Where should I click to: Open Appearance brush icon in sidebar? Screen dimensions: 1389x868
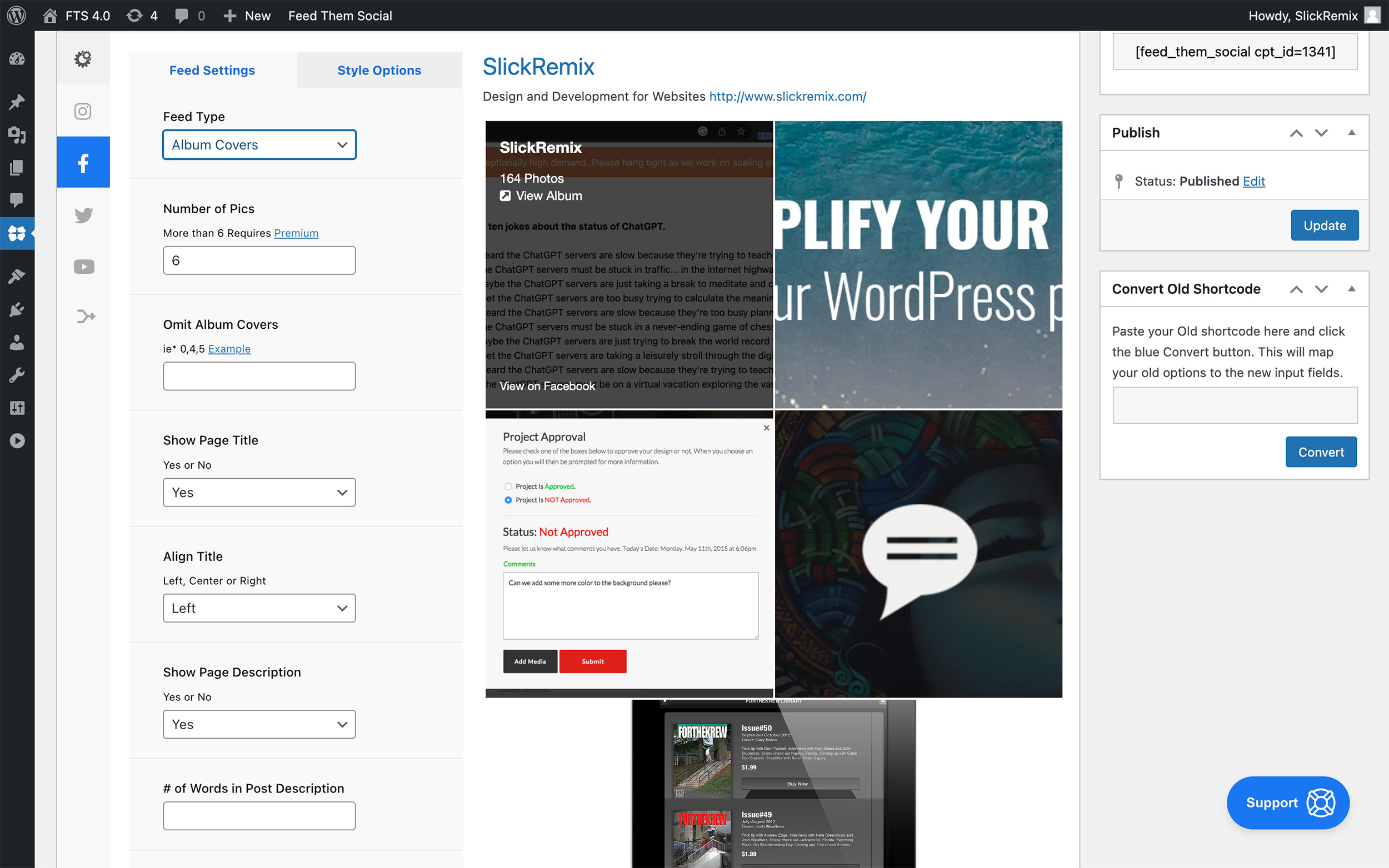(17, 276)
